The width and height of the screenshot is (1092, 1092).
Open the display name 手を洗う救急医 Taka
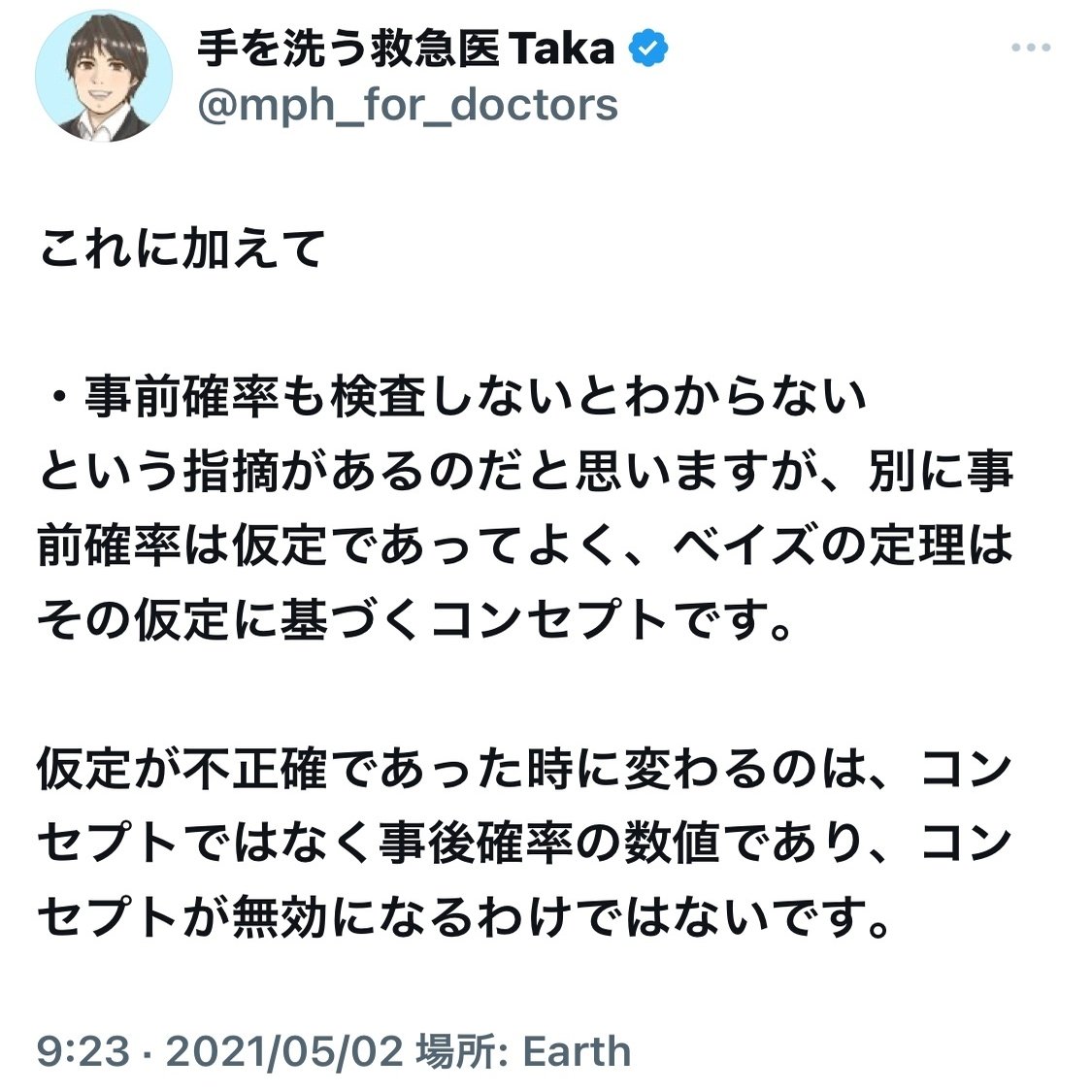point(406,49)
